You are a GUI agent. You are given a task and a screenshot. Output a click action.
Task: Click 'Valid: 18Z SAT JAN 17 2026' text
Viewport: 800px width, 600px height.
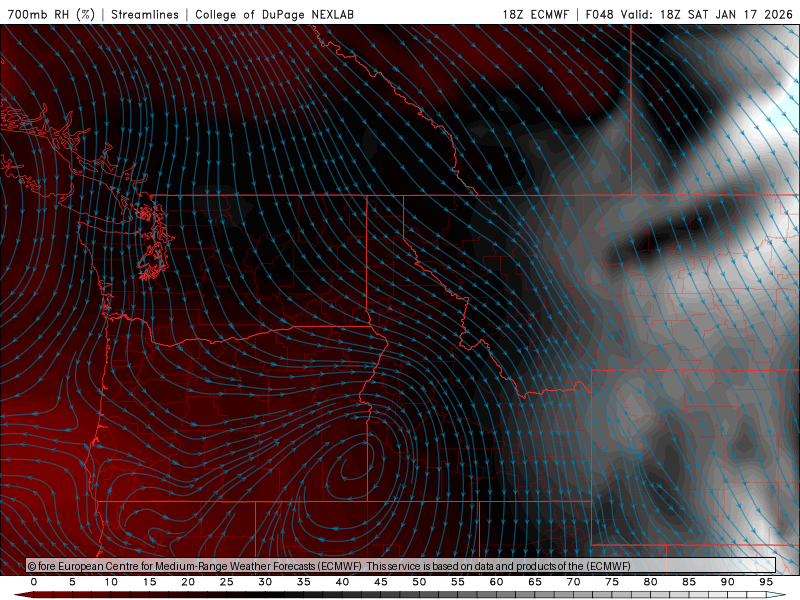point(707,14)
